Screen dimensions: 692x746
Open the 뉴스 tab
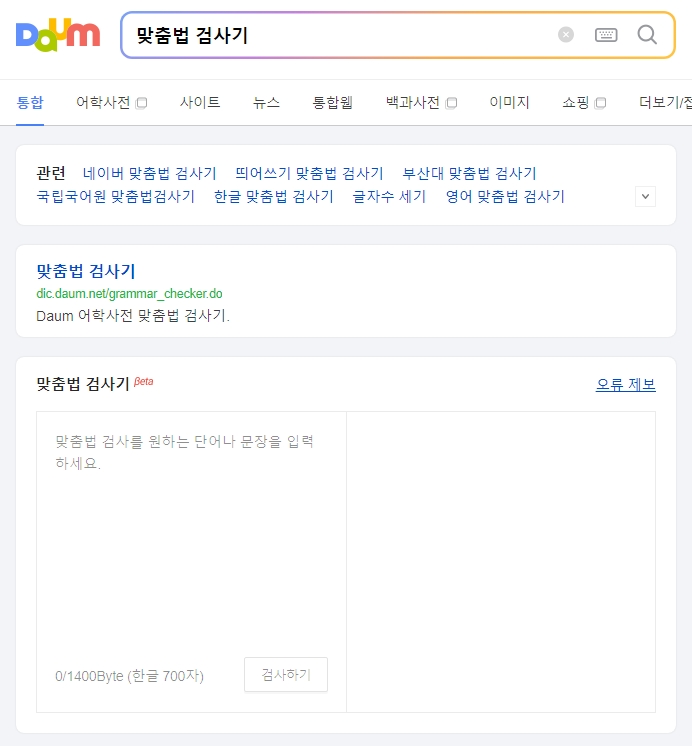(266, 102)
